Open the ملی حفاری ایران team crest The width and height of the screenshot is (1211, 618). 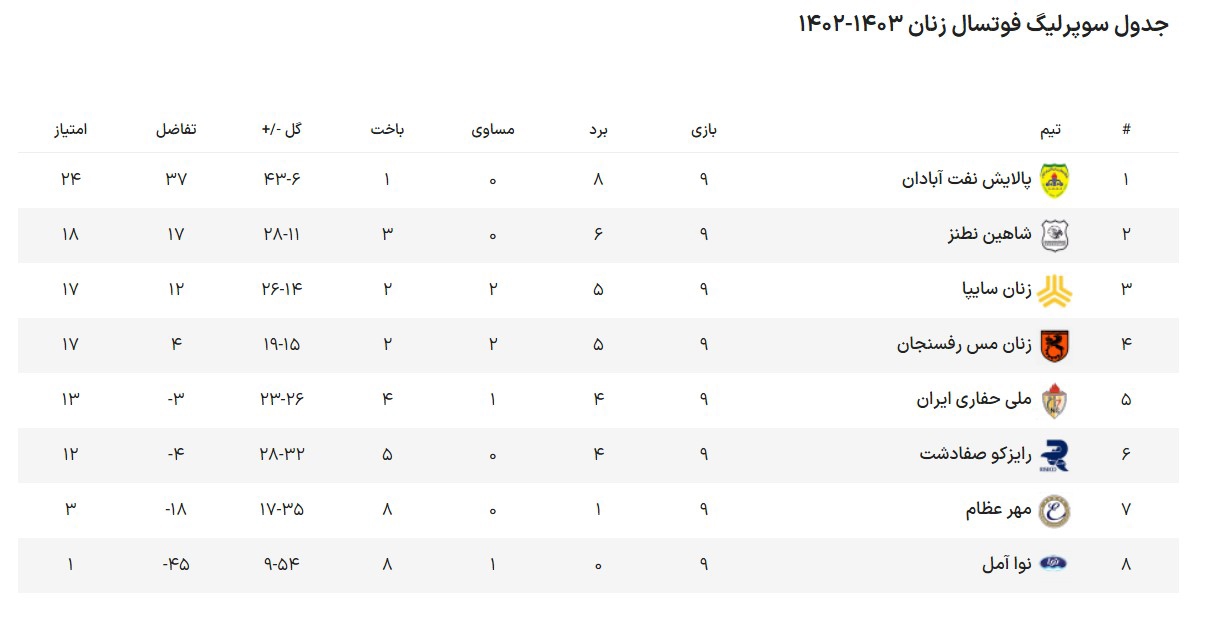pyautogui.click(x=1055, y=400)
